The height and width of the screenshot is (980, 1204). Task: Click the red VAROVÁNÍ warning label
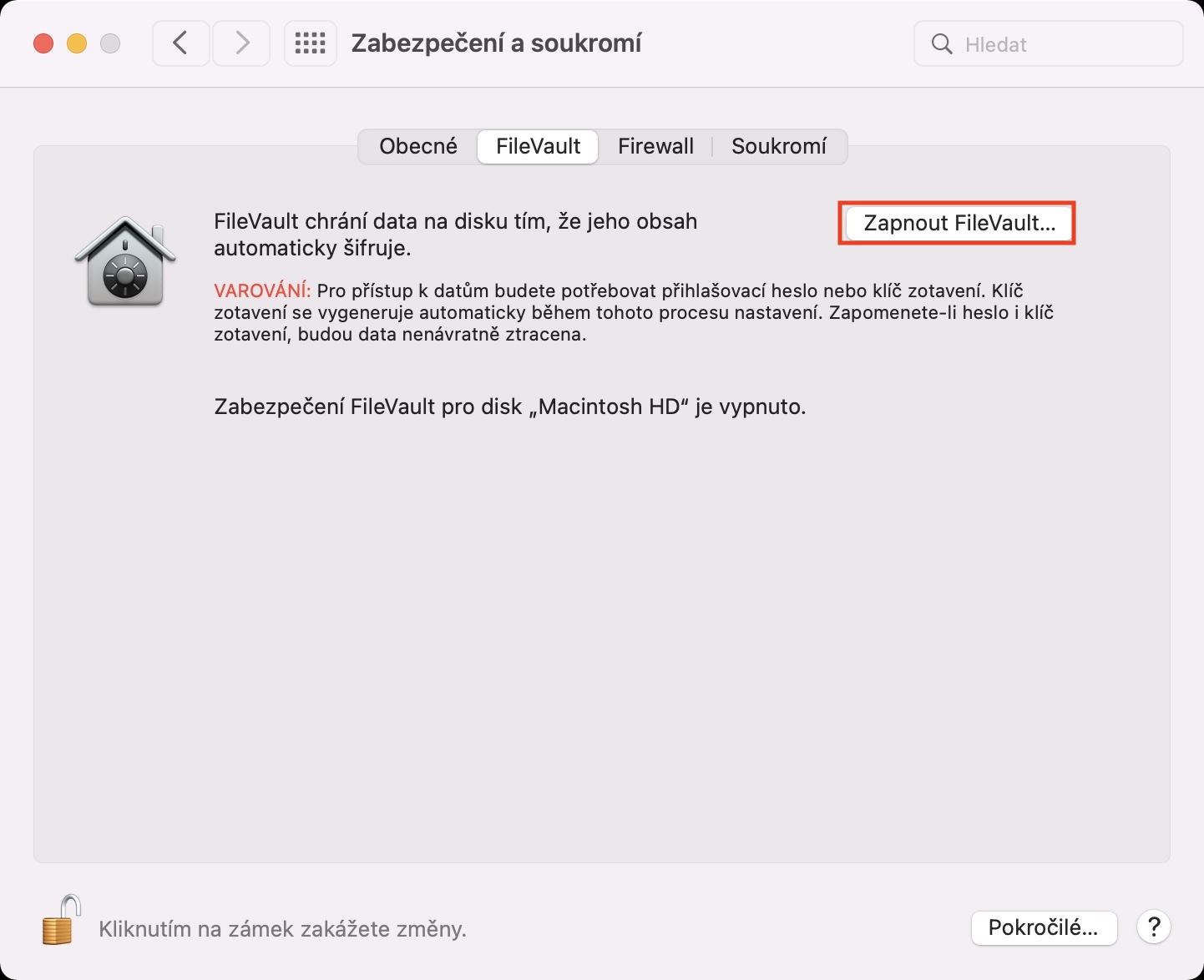[262, 290]
